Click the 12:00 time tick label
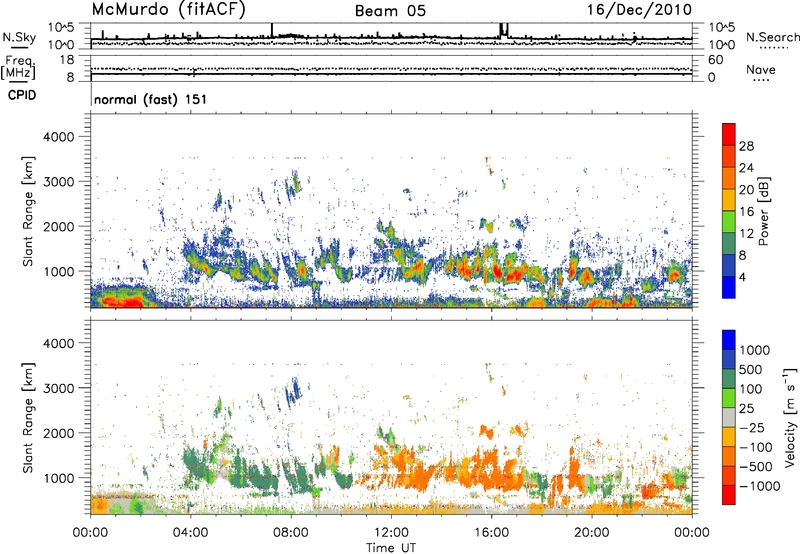This screenshot has height=554, width=800. click(x=391, y=533)
